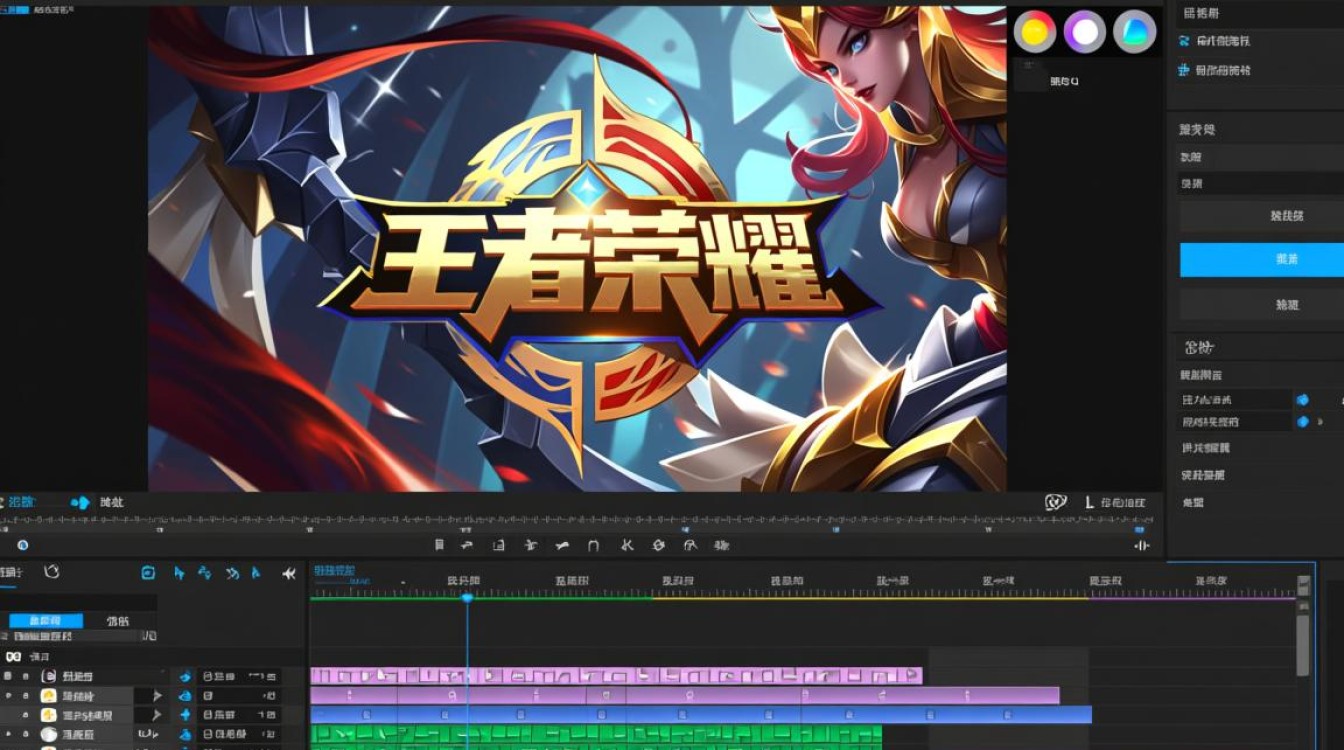Viewport: 1344px width, 750px height.
Task: Select the blue clip on the third track
Action: (701, 715)
